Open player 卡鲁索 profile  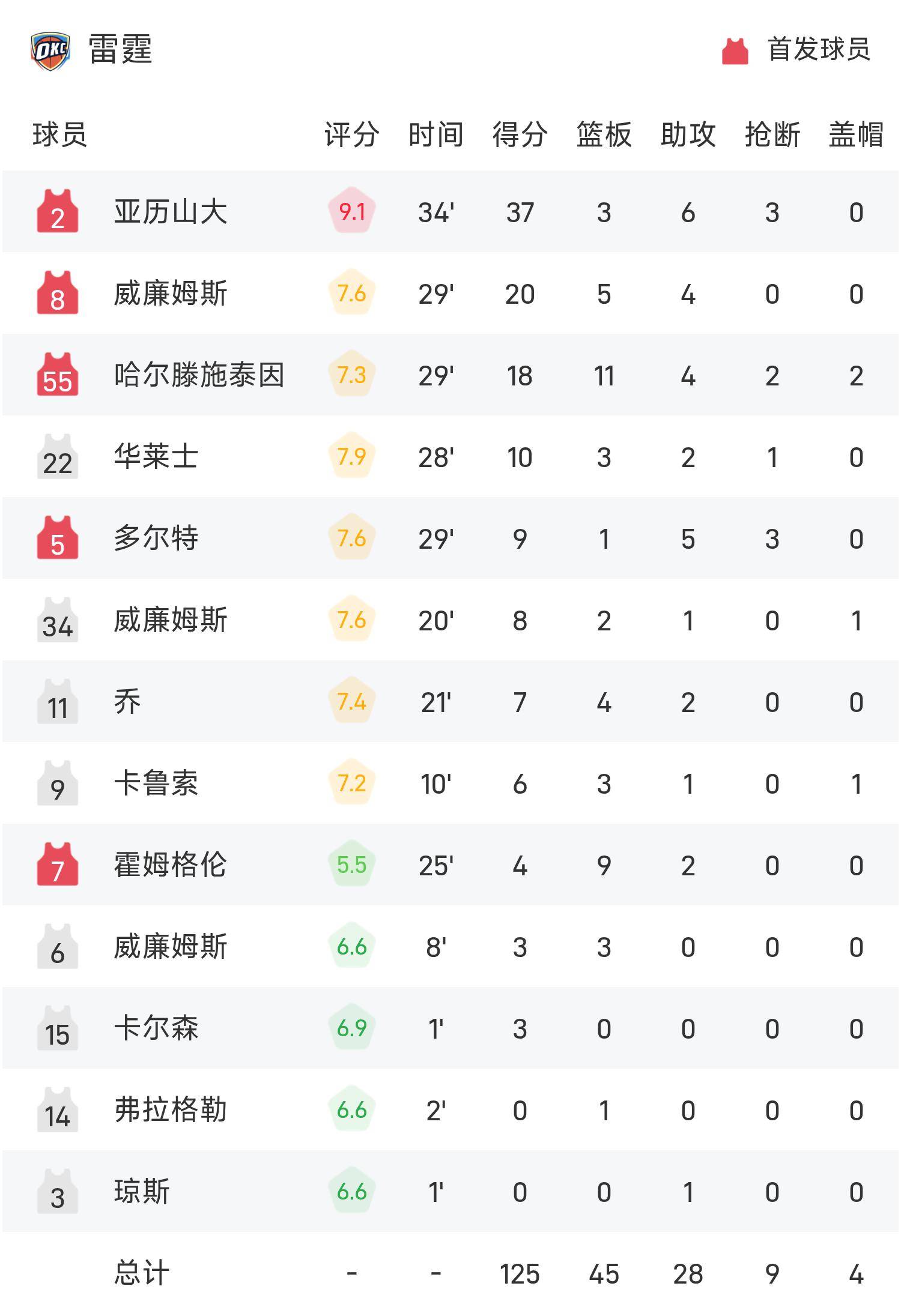156,783
